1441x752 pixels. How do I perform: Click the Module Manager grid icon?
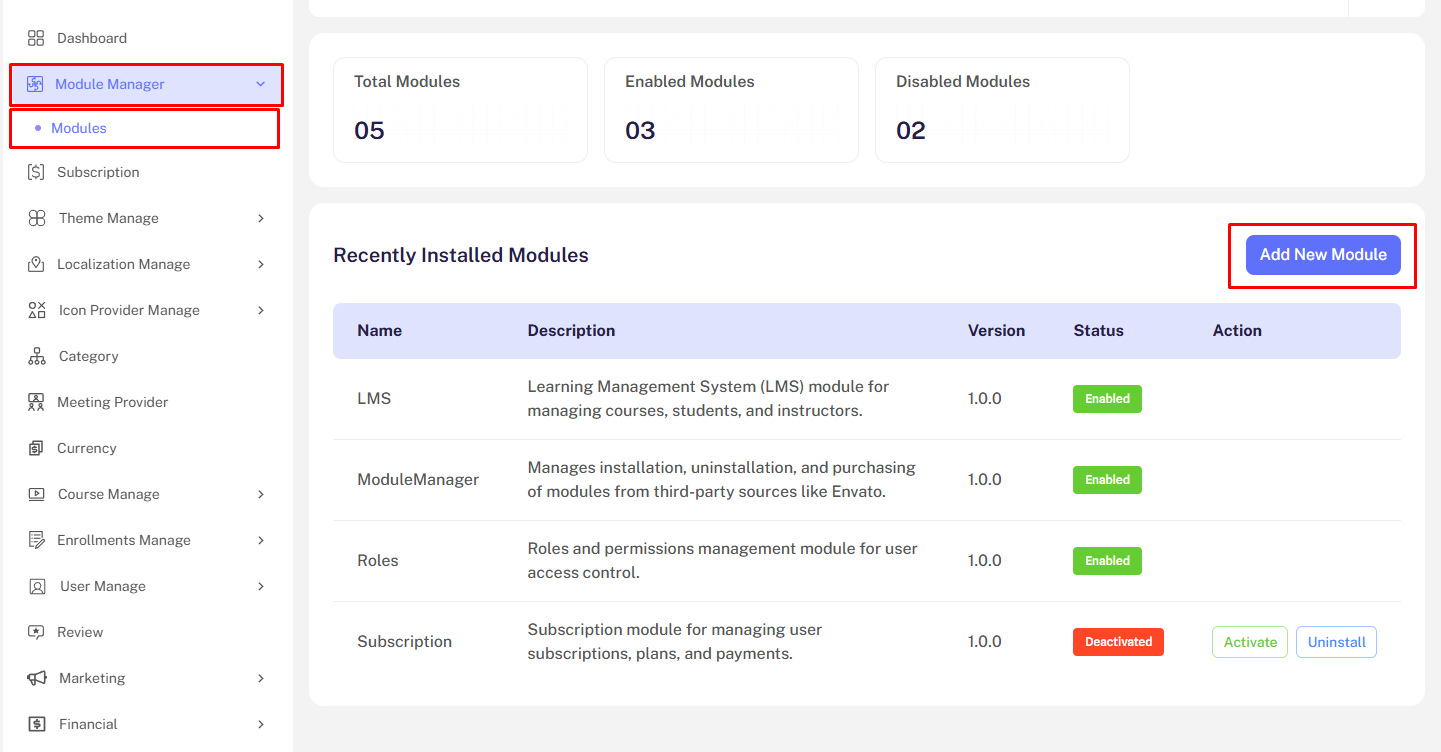click(36, 83)
